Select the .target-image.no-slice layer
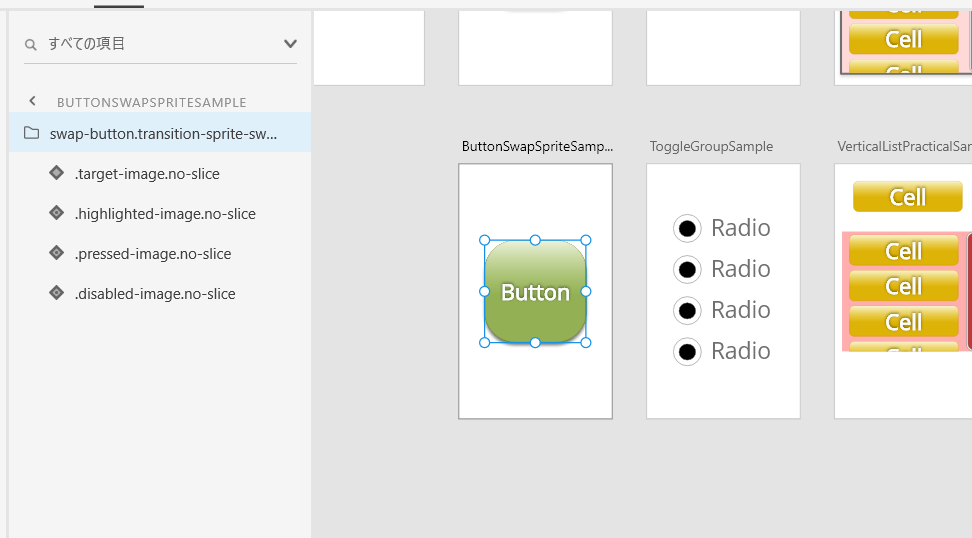The width and height of the screenshot is (972, 538). pyautogui.click(x=160, y=174)
